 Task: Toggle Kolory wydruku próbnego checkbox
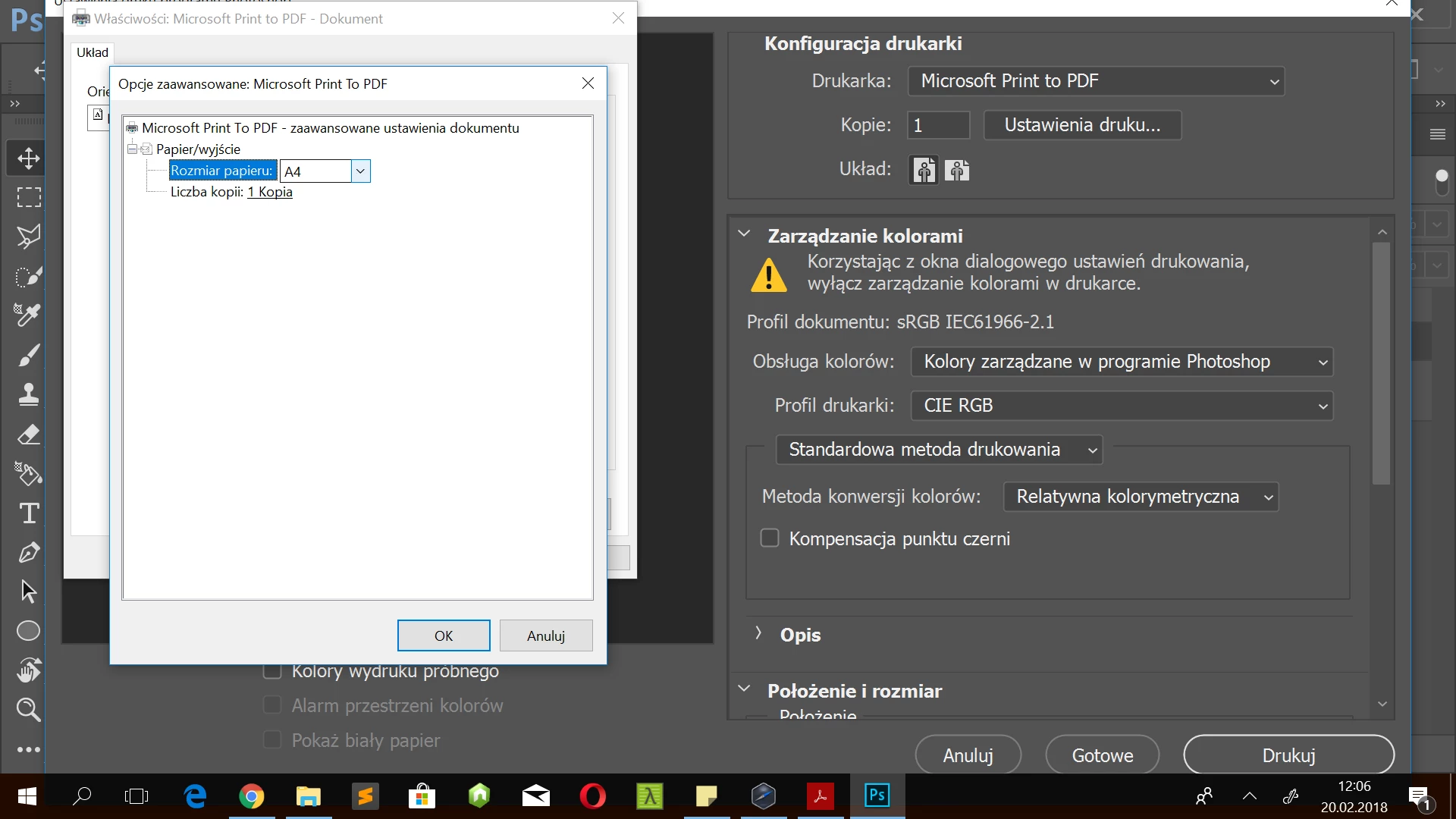click(x=272, y=671)
